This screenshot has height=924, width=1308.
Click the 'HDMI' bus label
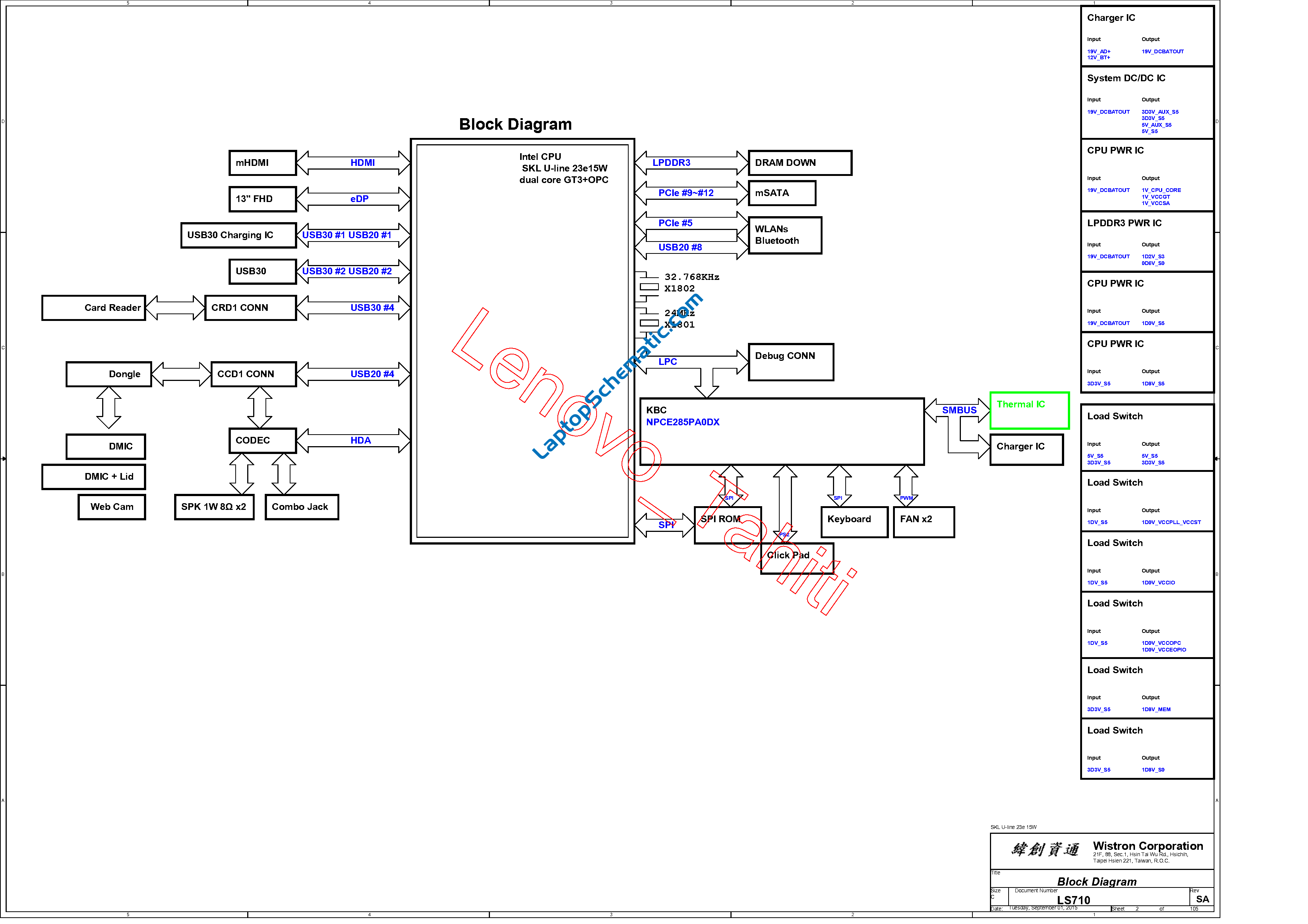tap(362, 163)
